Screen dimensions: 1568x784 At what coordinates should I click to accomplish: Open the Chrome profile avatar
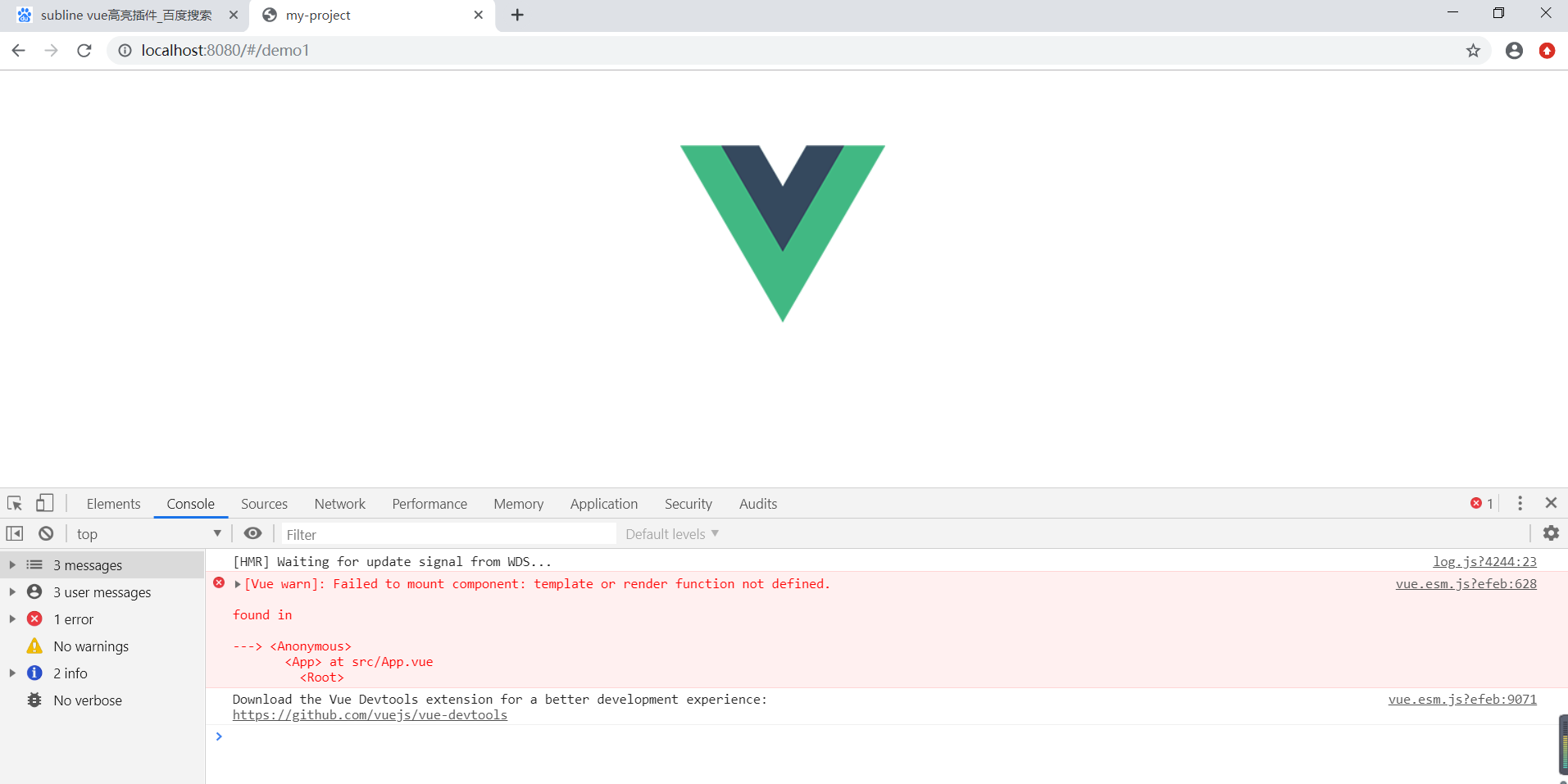pyautogui.click(x=1514, y=51)
